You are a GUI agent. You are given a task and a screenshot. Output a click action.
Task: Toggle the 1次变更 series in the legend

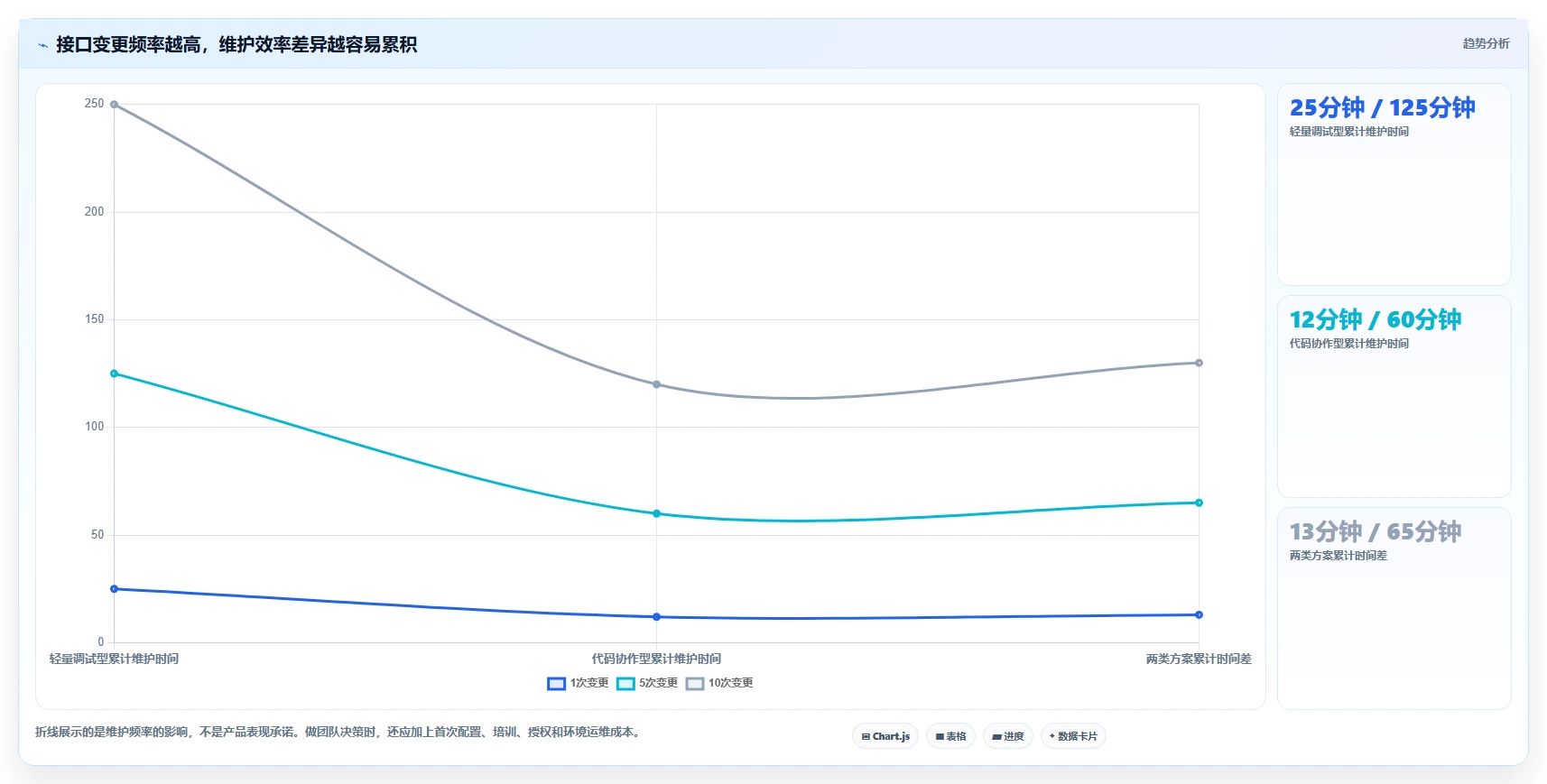(578, 683)
